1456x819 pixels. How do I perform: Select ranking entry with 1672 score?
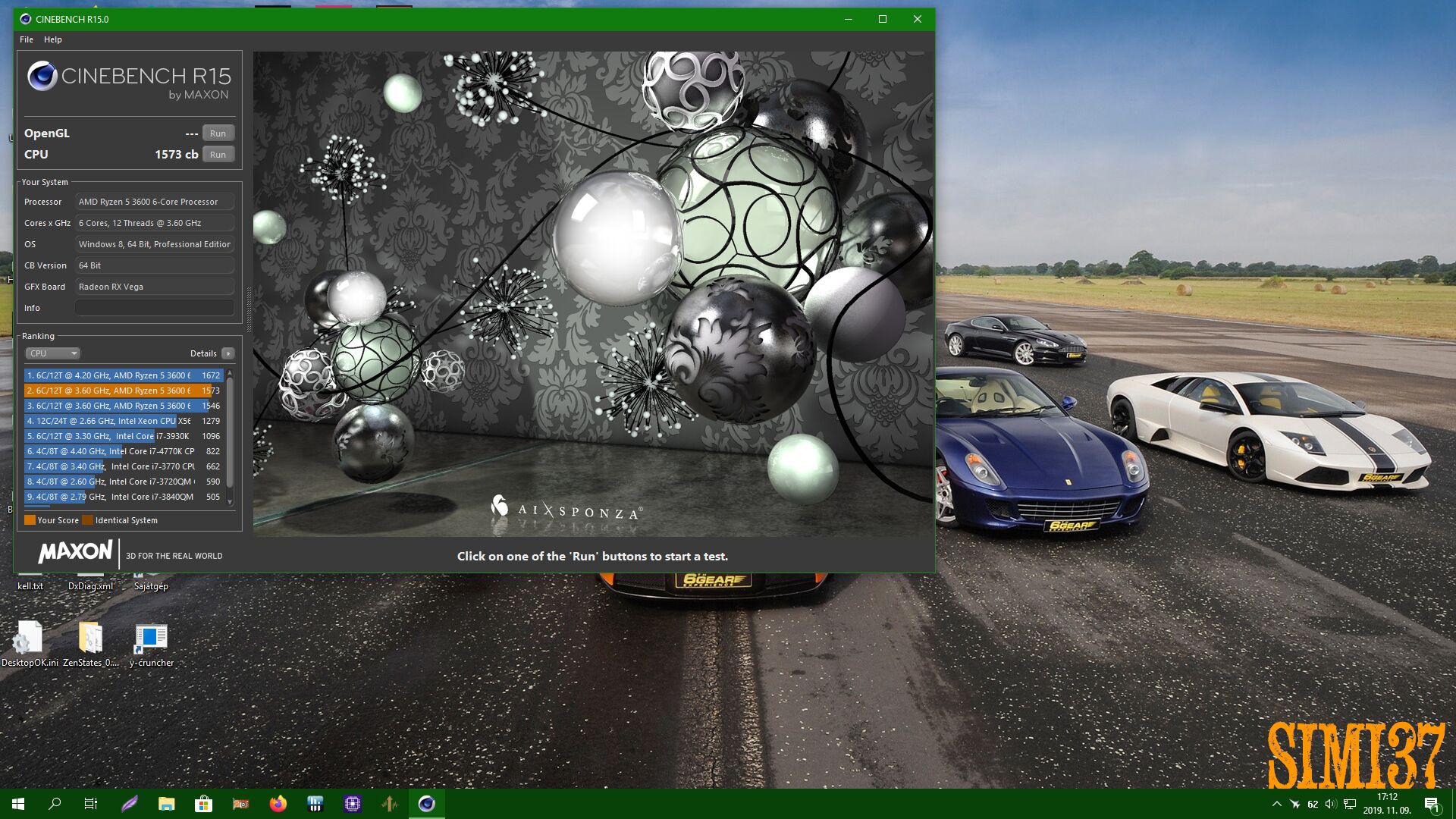123,375
